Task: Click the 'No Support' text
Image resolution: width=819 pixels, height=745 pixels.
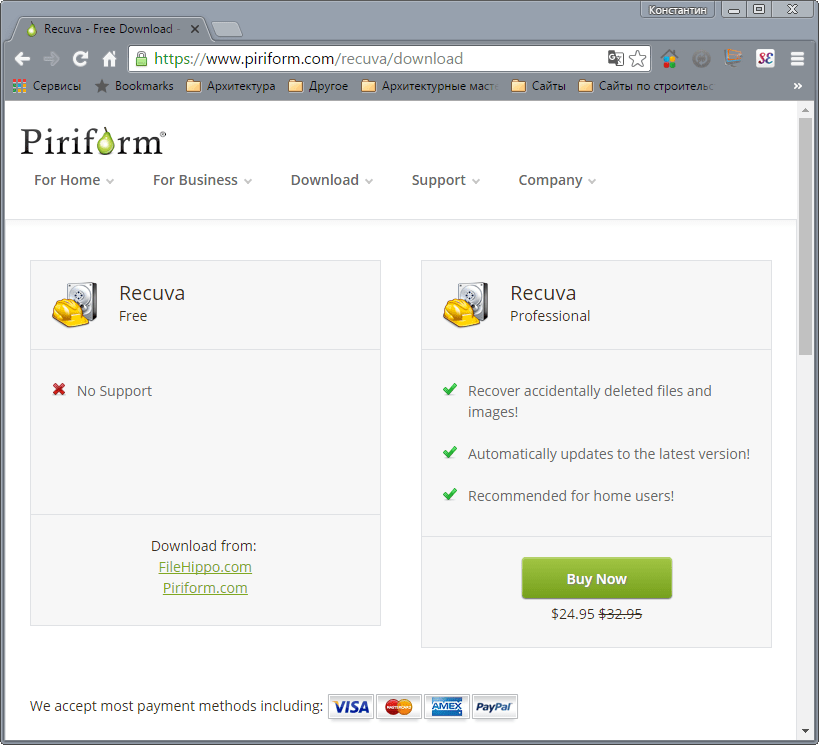Action: pos(114,391)
